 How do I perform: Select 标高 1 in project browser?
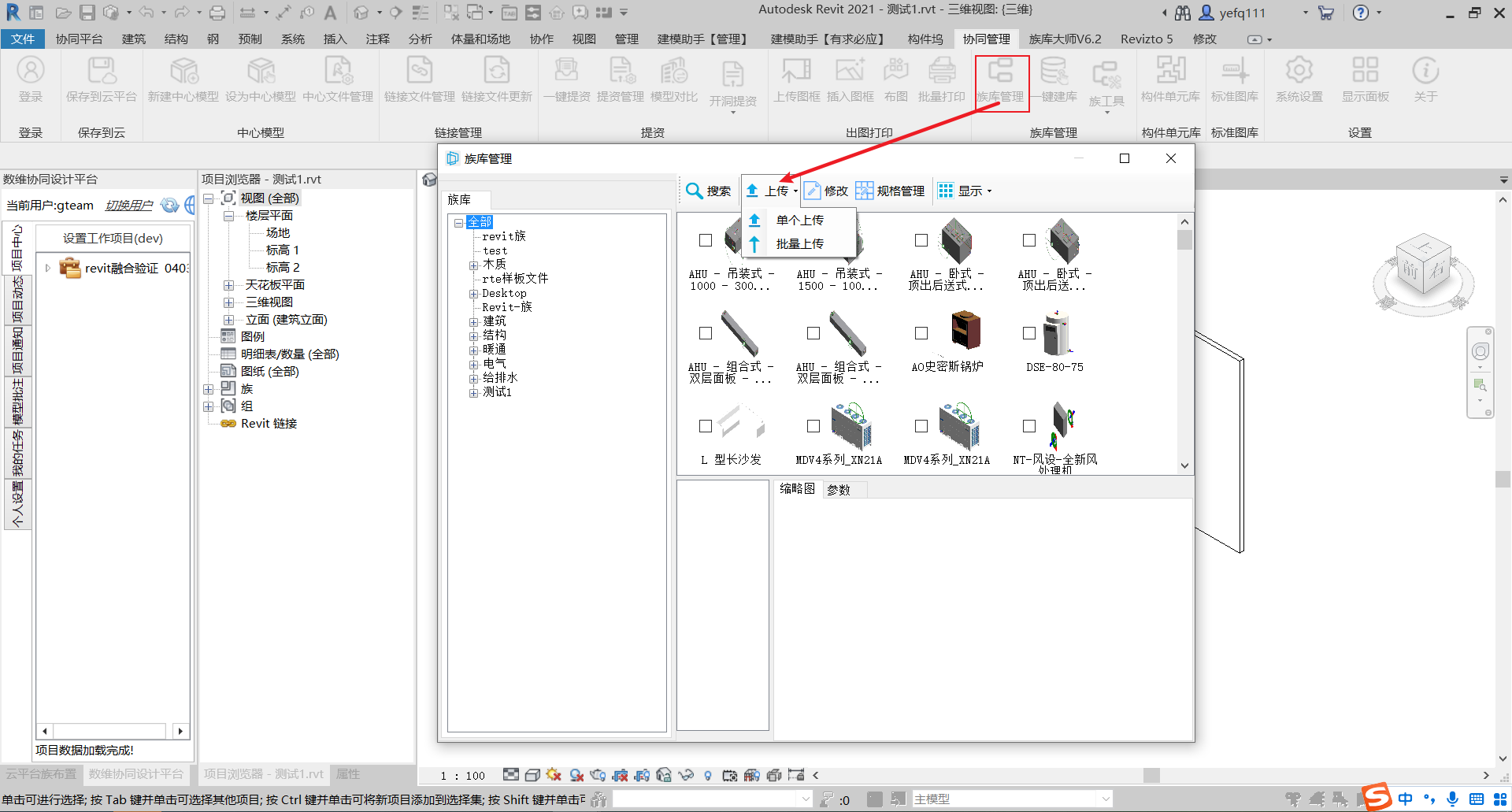point(283,250)
